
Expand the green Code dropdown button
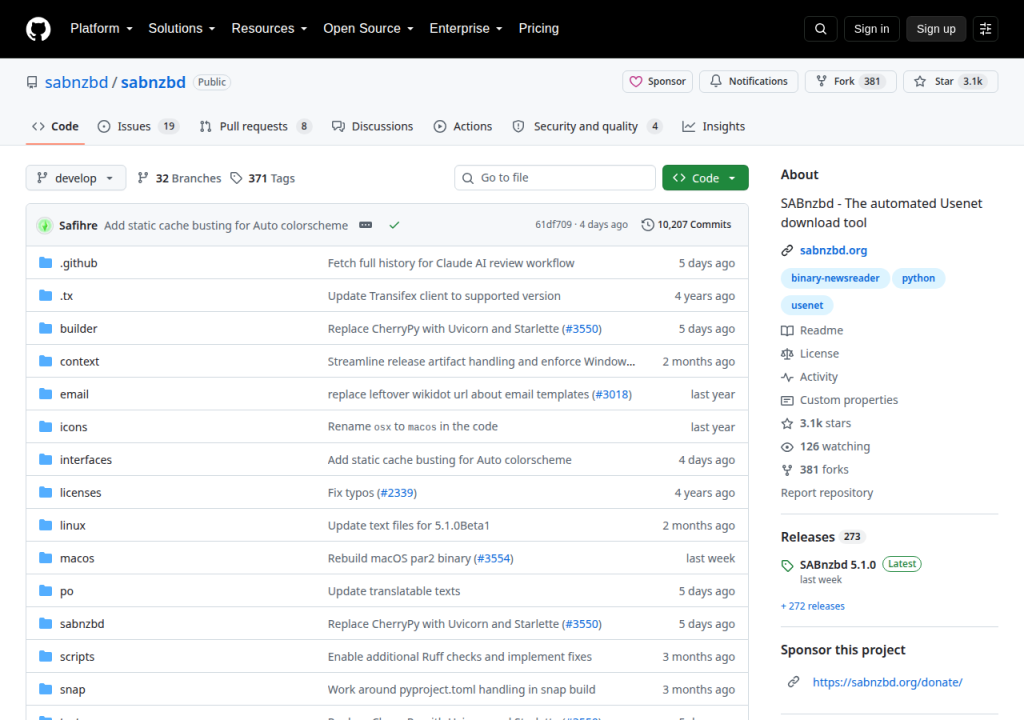(705, 178)
